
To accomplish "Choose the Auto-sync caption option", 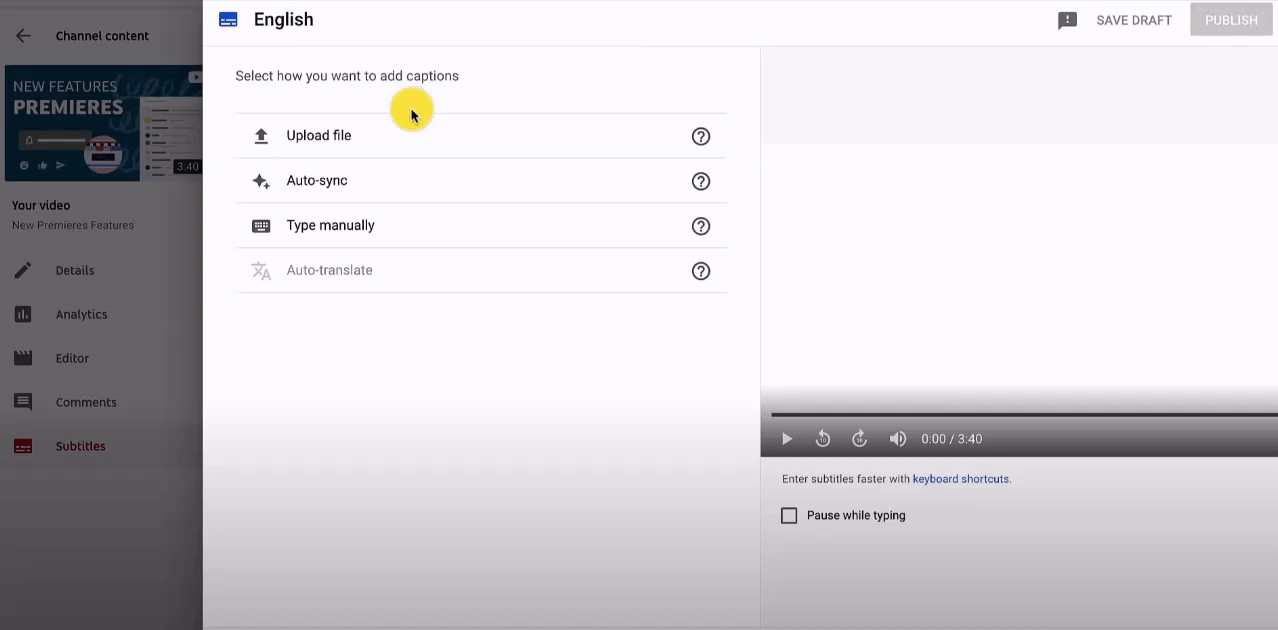I will point(481,181).
